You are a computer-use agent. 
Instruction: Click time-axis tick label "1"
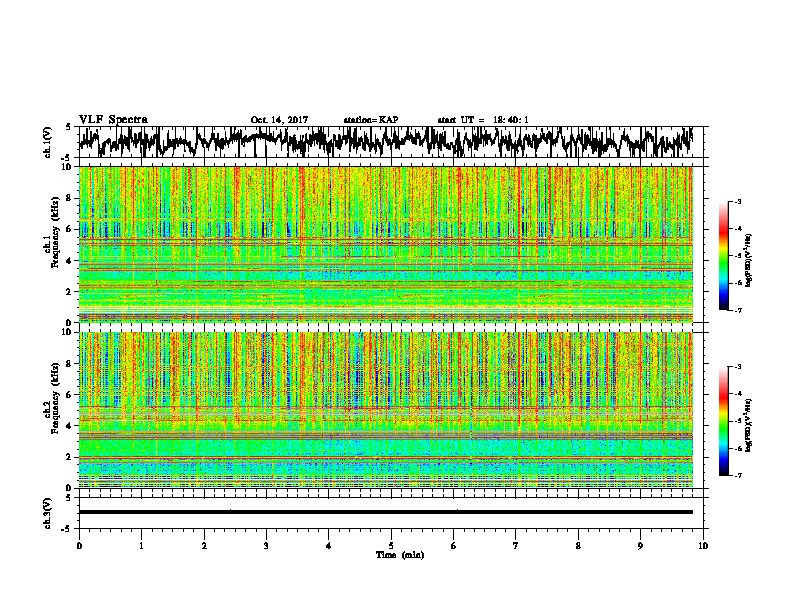point(141,546)
